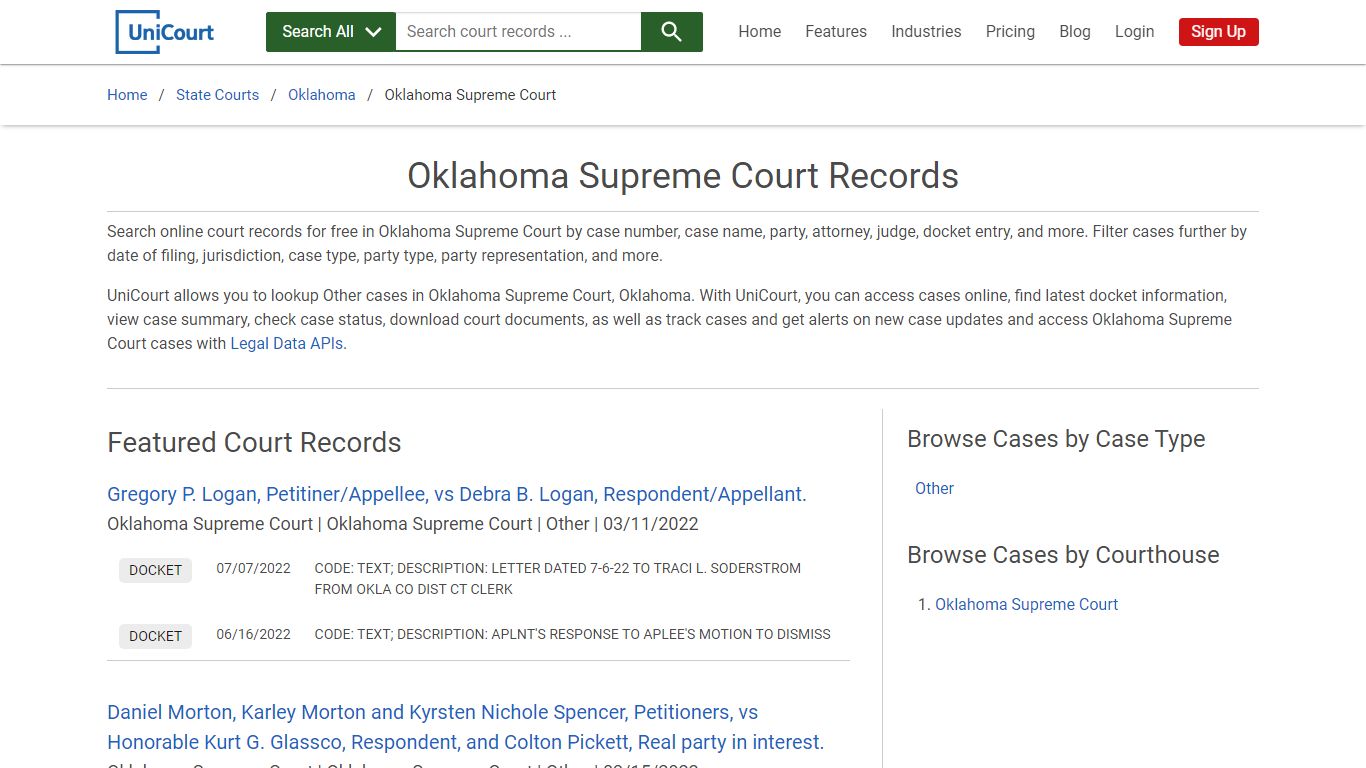The height and width of the screenshot is (768, 1366).
Task: Click the magnifying glass search button
Action: click(x=671, y=32)
